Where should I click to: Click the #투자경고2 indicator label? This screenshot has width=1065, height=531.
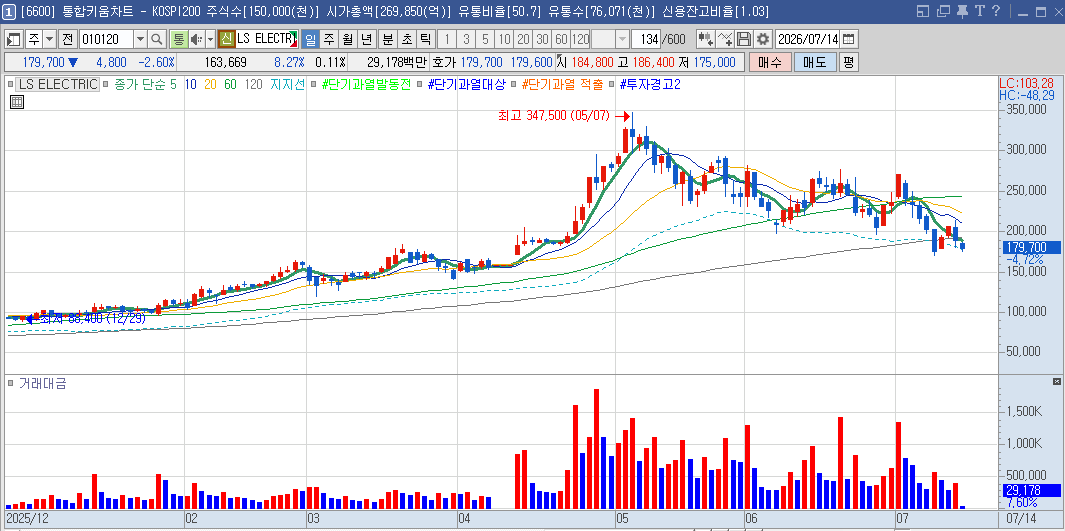coord(650,85)
